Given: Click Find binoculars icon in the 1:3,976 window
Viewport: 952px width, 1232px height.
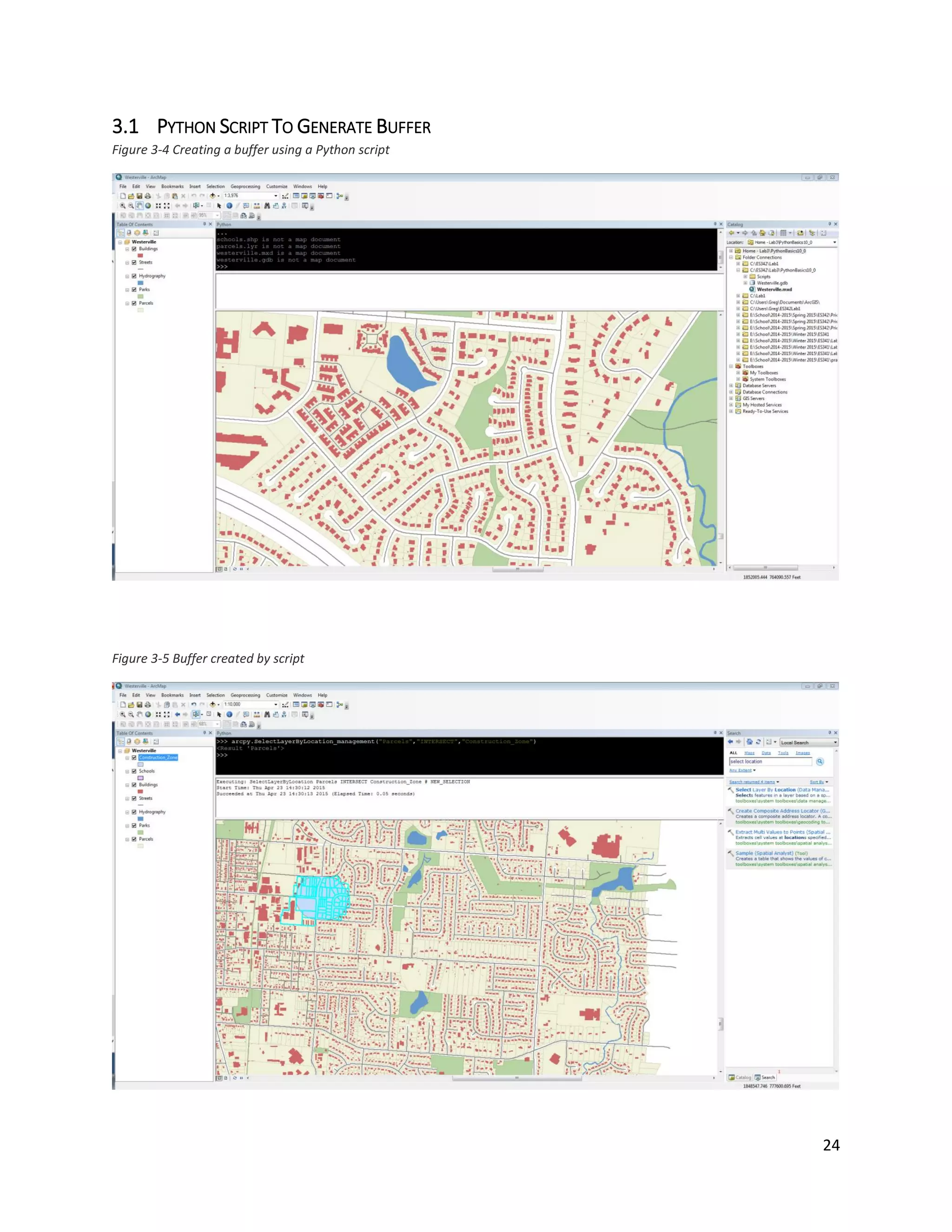Looking at the screenshot, I should [267, 205].
